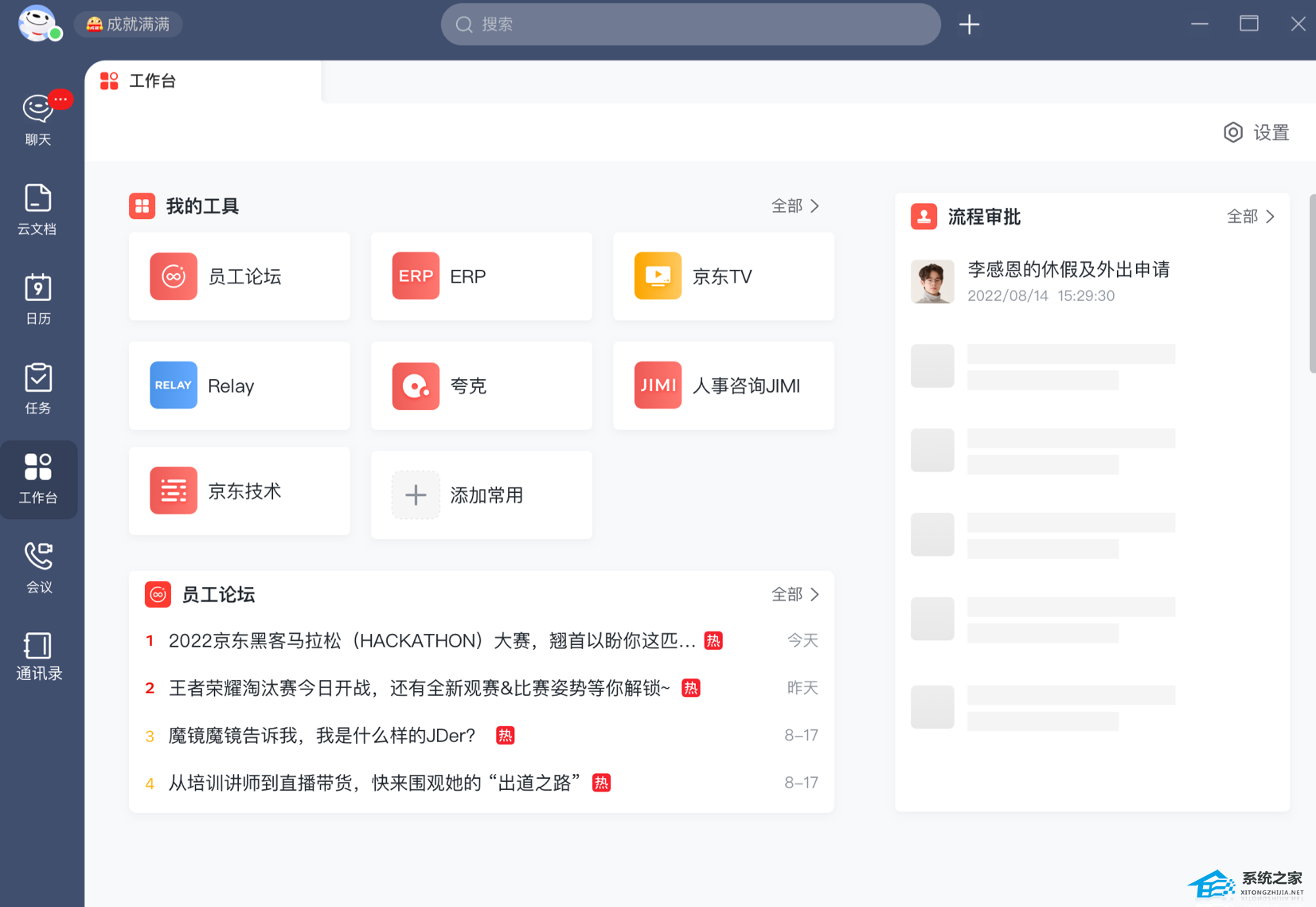Click the search (搜索) input field

click(x=690, y=25)
